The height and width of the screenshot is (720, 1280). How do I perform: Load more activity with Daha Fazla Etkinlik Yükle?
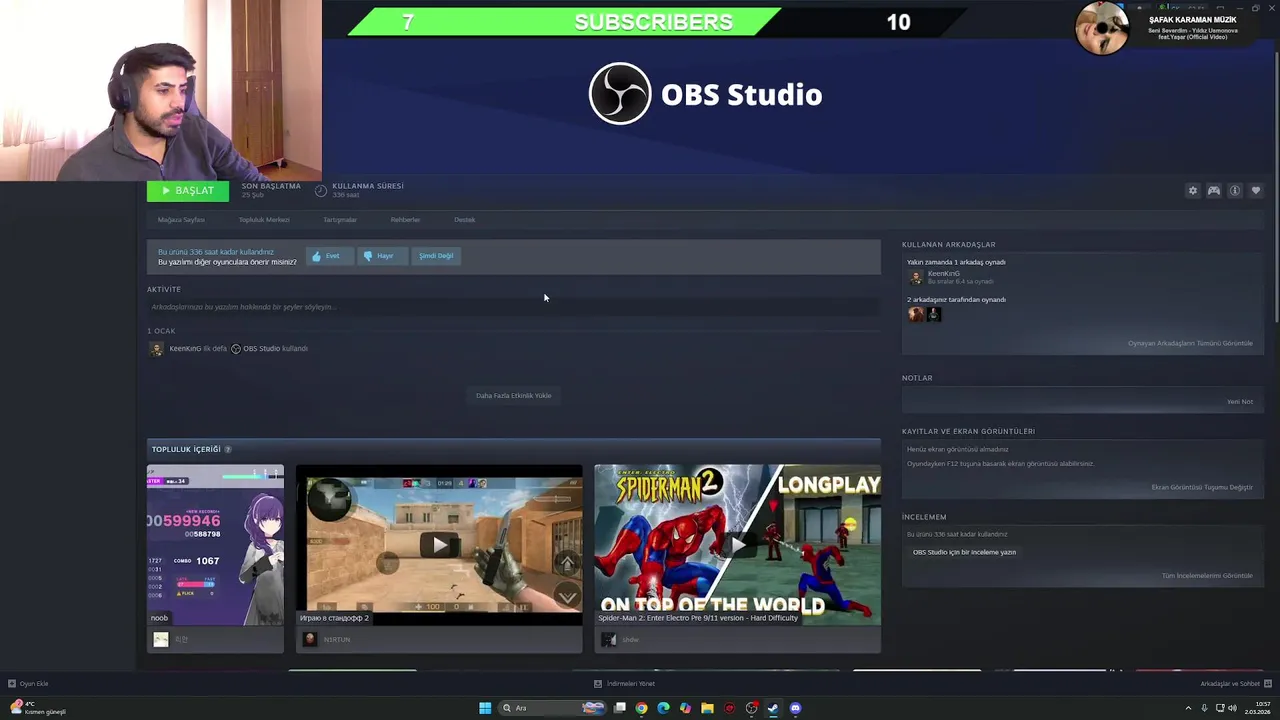(513, 396)
